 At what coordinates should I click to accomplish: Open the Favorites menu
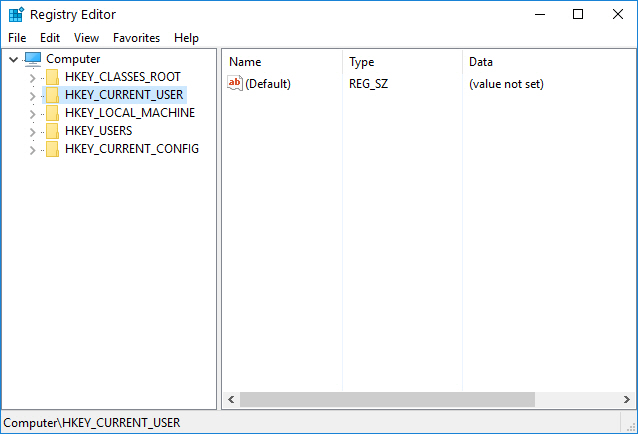(x=136, y=38)
